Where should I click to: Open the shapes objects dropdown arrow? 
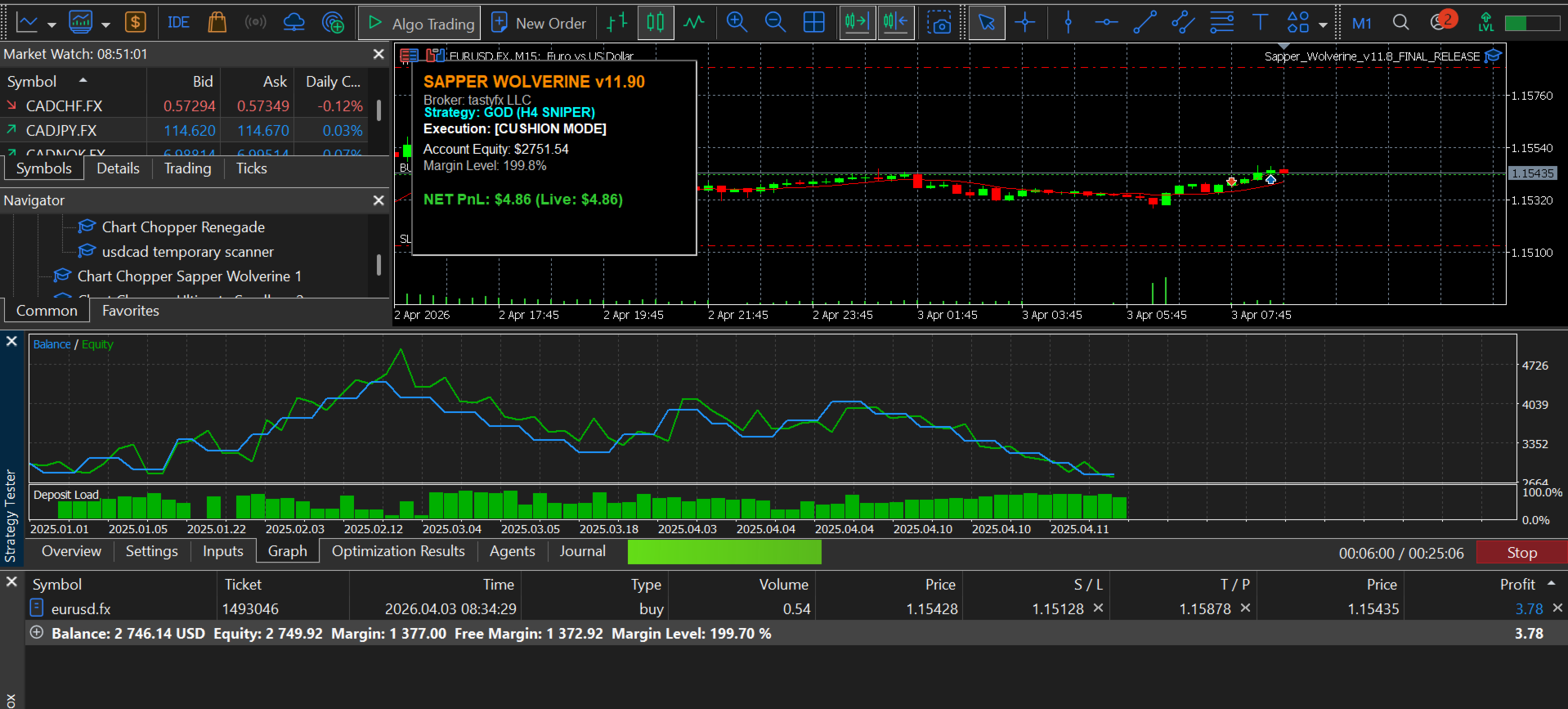(1323, 25)
